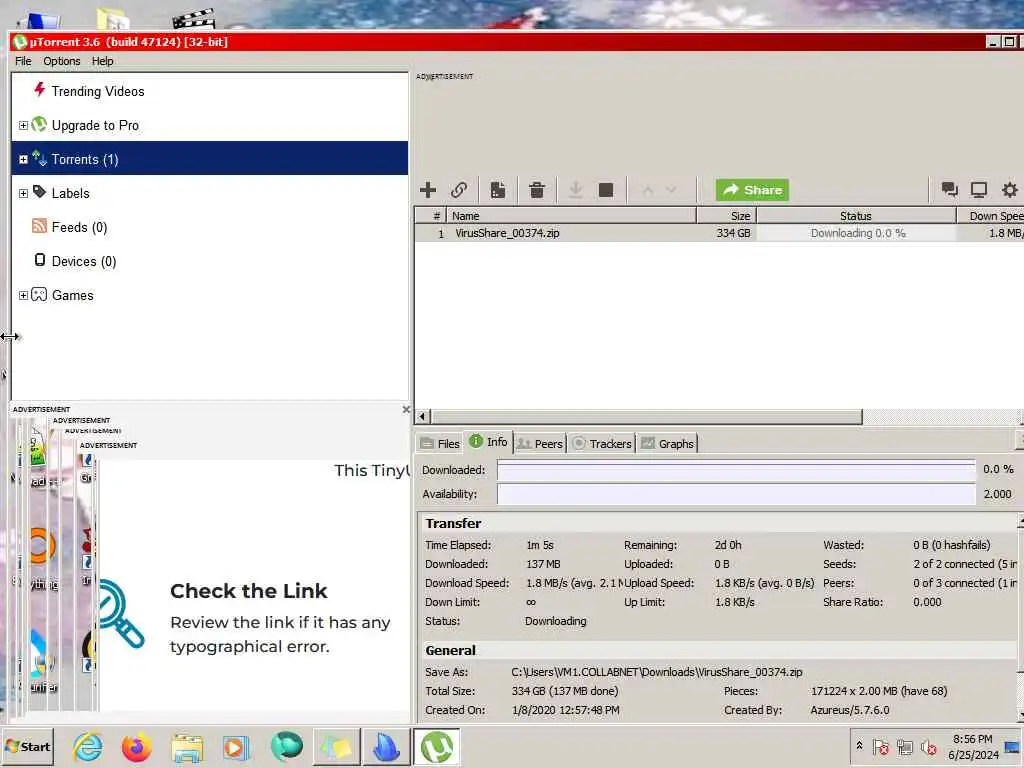Select Labels in the sidebar
The width and height of the screenshot is (1024, 768).
[x=71, y=193]
